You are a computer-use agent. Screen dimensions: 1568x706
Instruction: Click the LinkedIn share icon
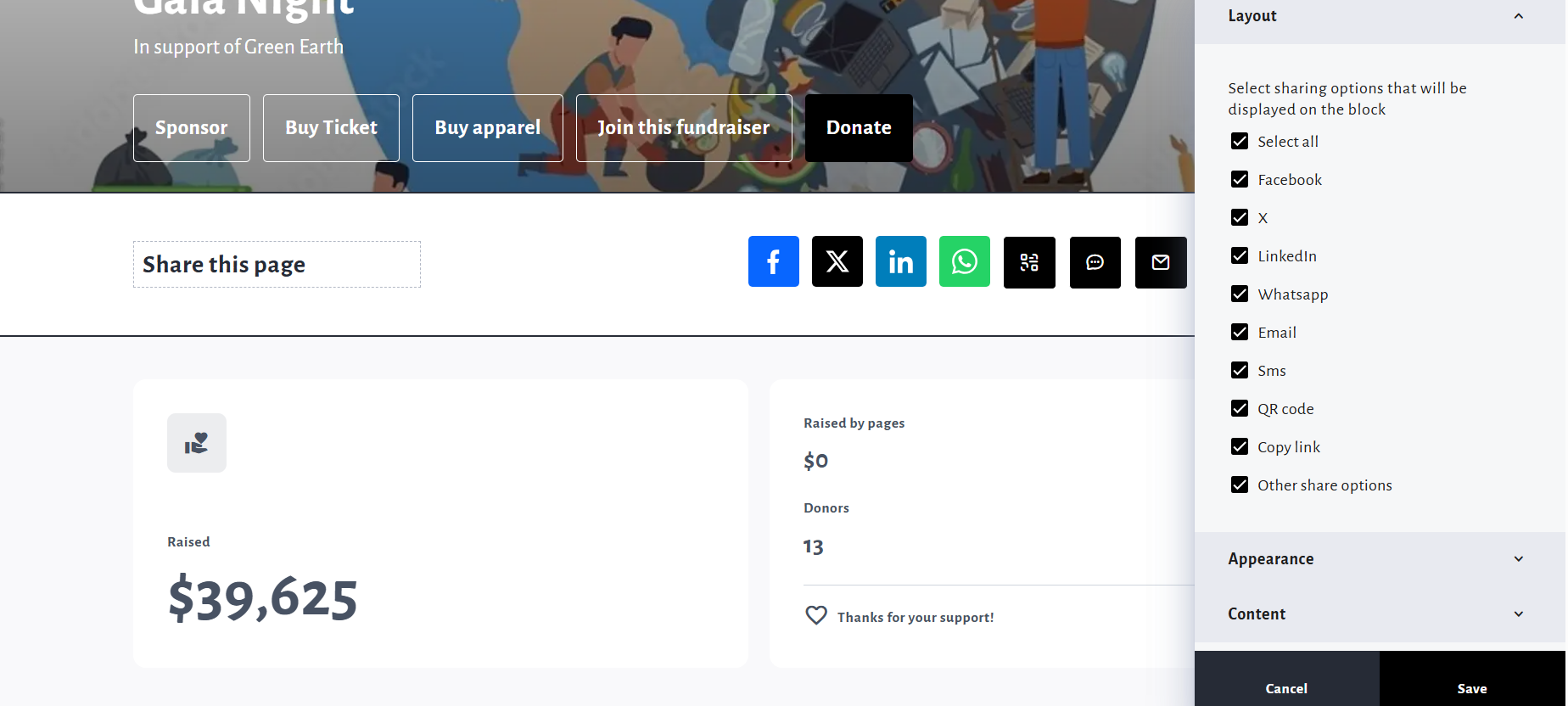pos(900,261)
